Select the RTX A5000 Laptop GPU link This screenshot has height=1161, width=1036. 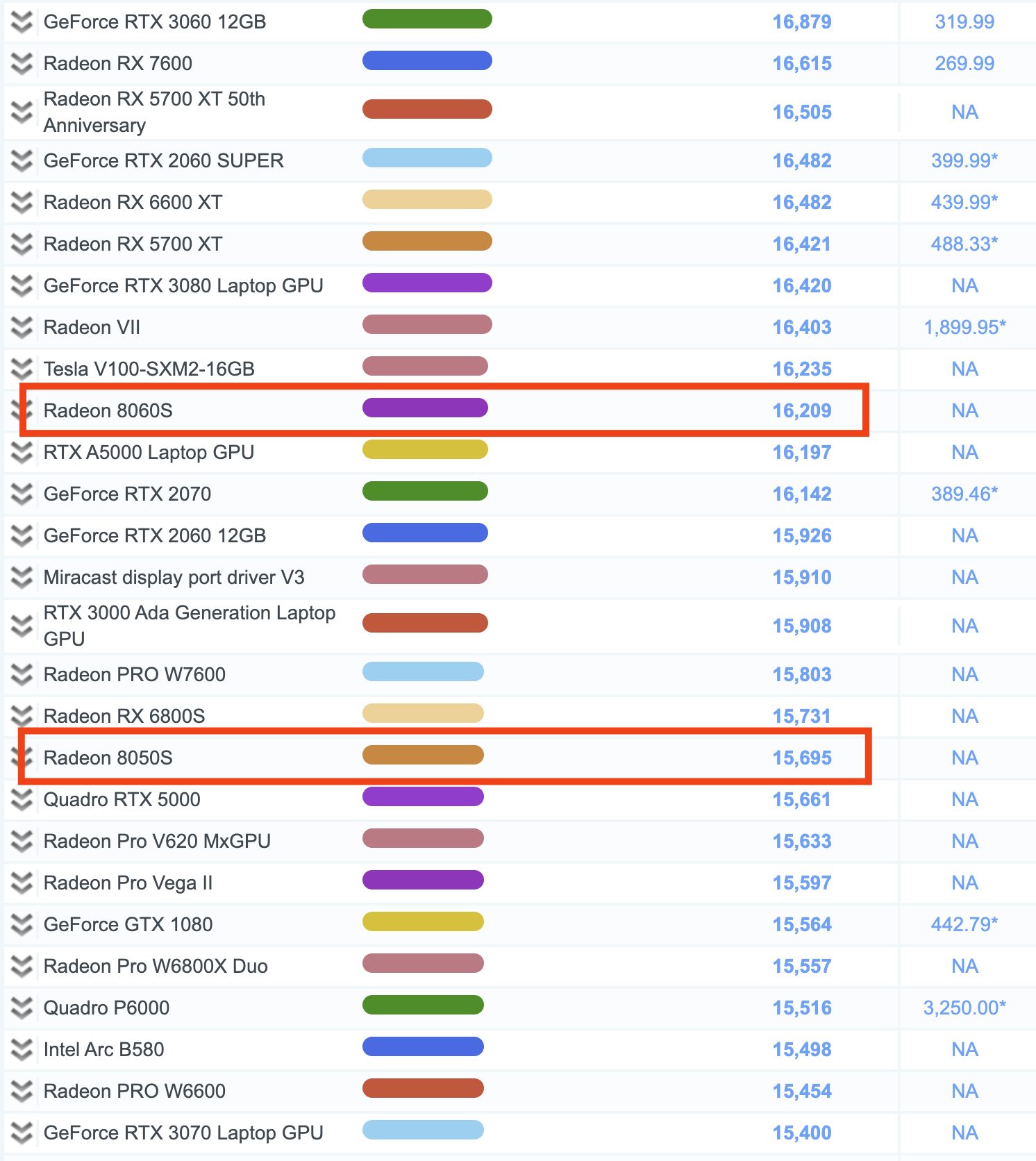point(149,453)
